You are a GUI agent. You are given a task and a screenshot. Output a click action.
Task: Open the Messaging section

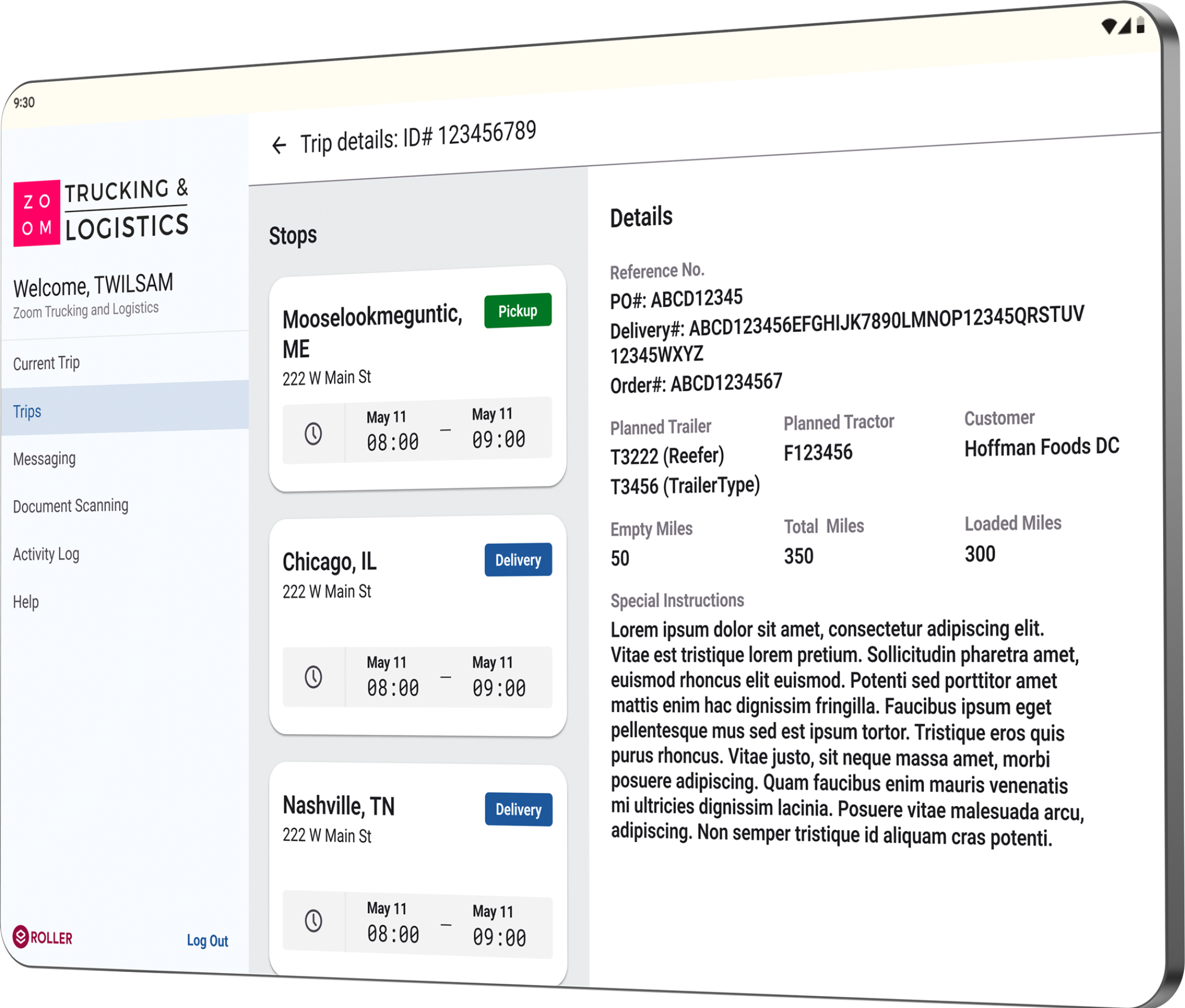[45, 459]
